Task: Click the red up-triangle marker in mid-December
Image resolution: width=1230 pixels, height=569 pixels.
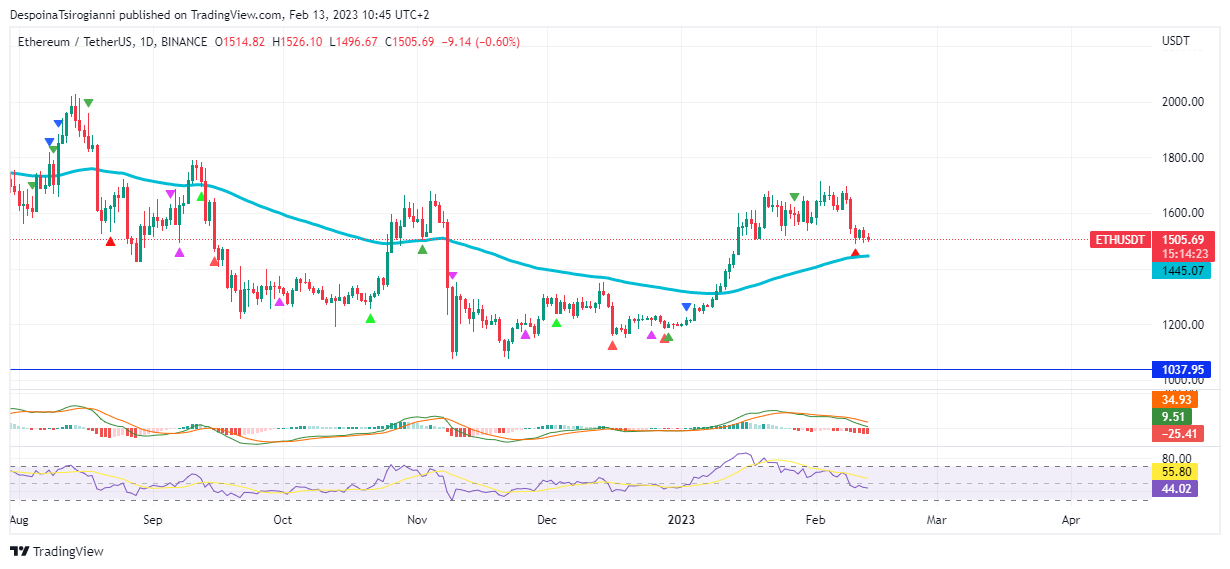Action: pos(612,345)
